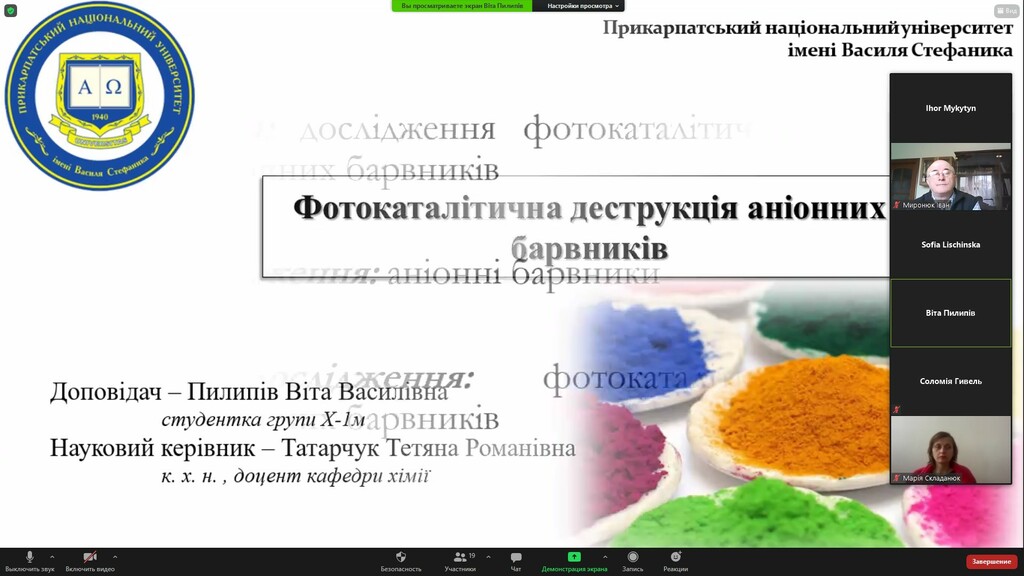The height and width of the screenshot is (576, 1024).
Task: Select Sofia Lischinska participant tile
Action: 950,244
